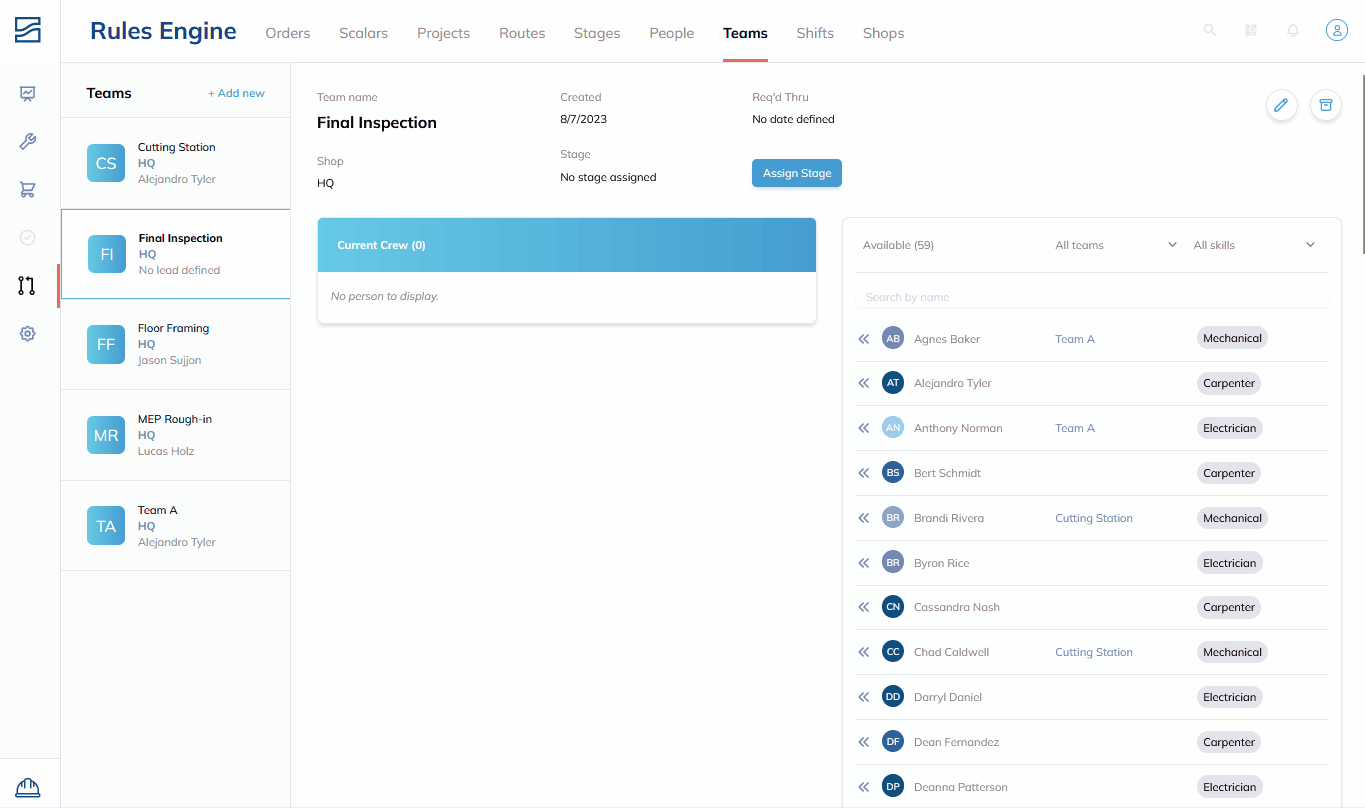
Task: Add Bert Schmidt to crew with double-arrow
Action: (x=864, y=473)
